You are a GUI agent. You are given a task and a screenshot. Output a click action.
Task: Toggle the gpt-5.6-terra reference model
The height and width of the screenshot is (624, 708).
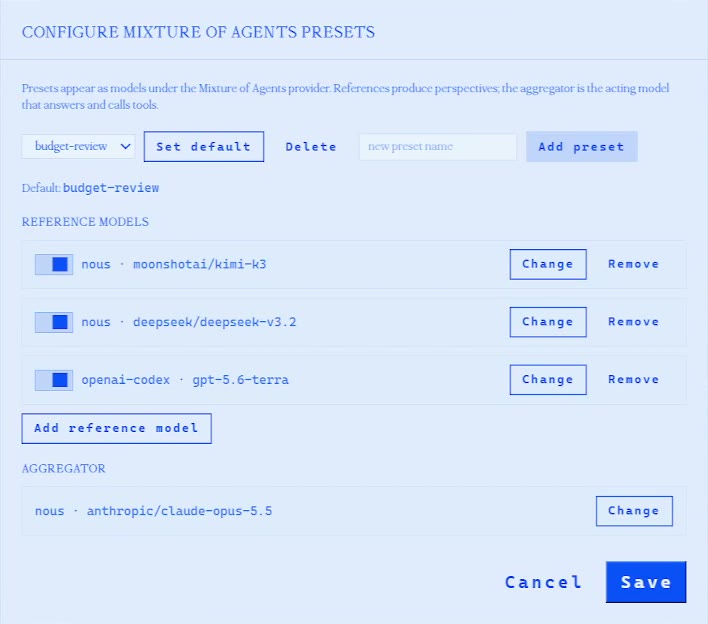tap(54, 380)
